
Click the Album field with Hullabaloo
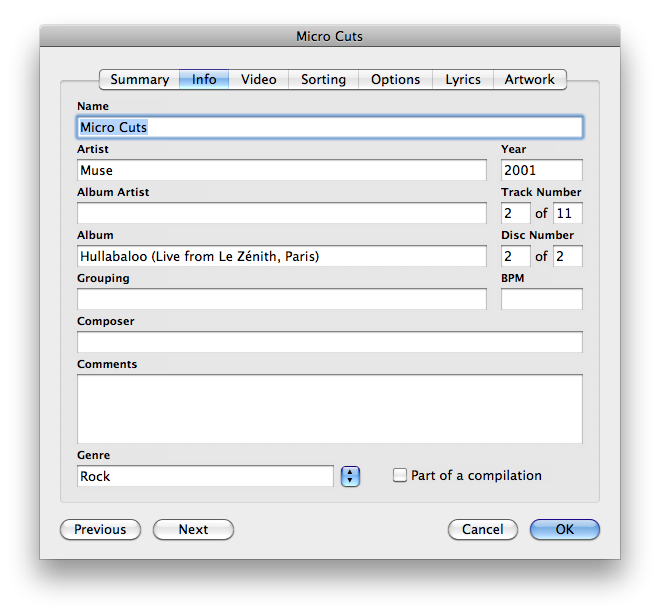click(282, 256)
